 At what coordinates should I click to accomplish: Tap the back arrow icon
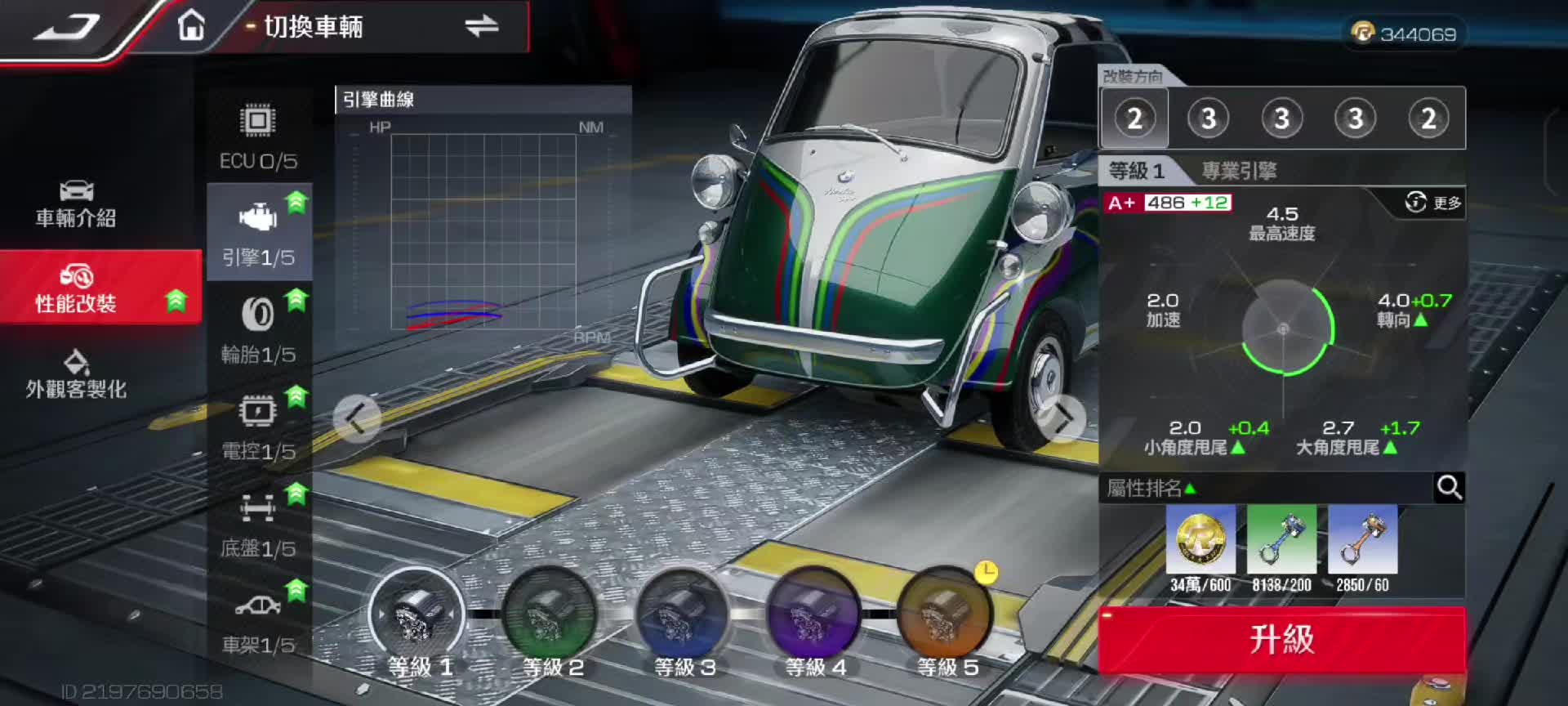click(x=67, y=27)
